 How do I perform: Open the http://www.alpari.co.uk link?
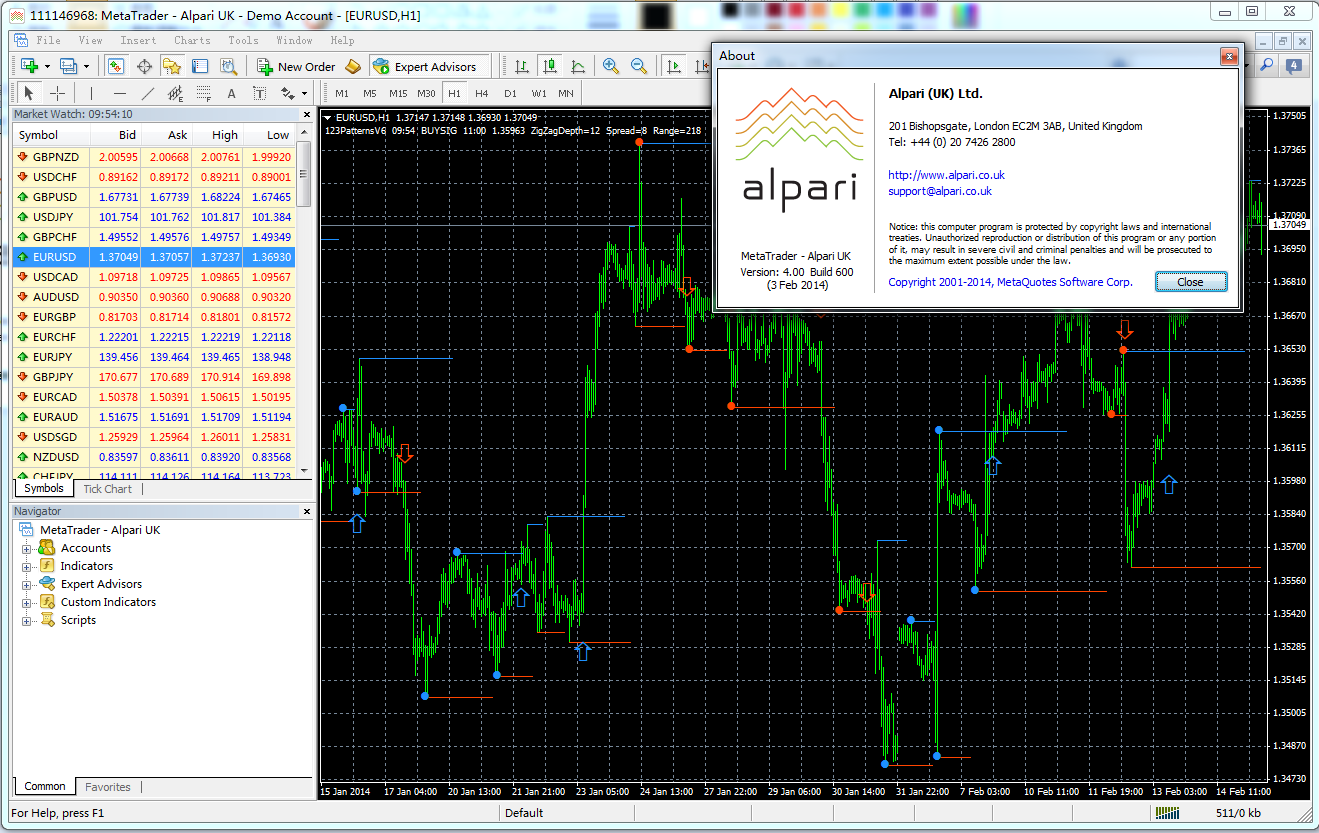tap(946, 175)
